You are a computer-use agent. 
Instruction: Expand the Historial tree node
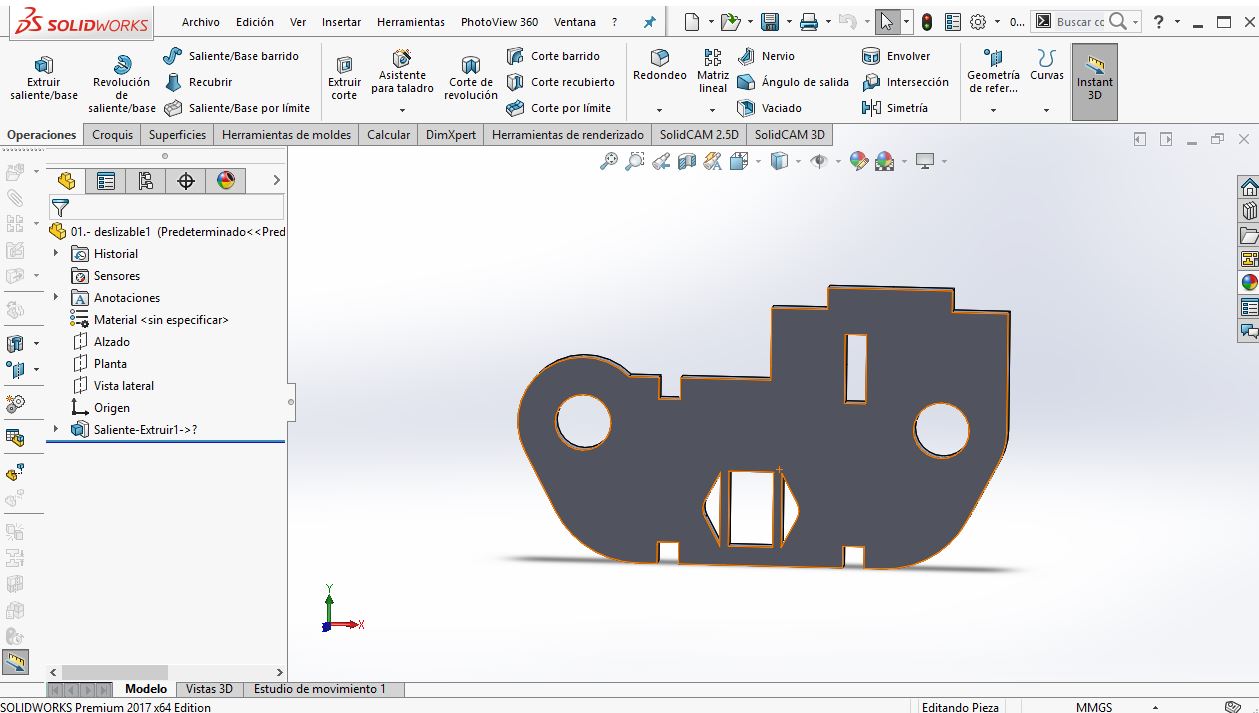click(56, 254)
